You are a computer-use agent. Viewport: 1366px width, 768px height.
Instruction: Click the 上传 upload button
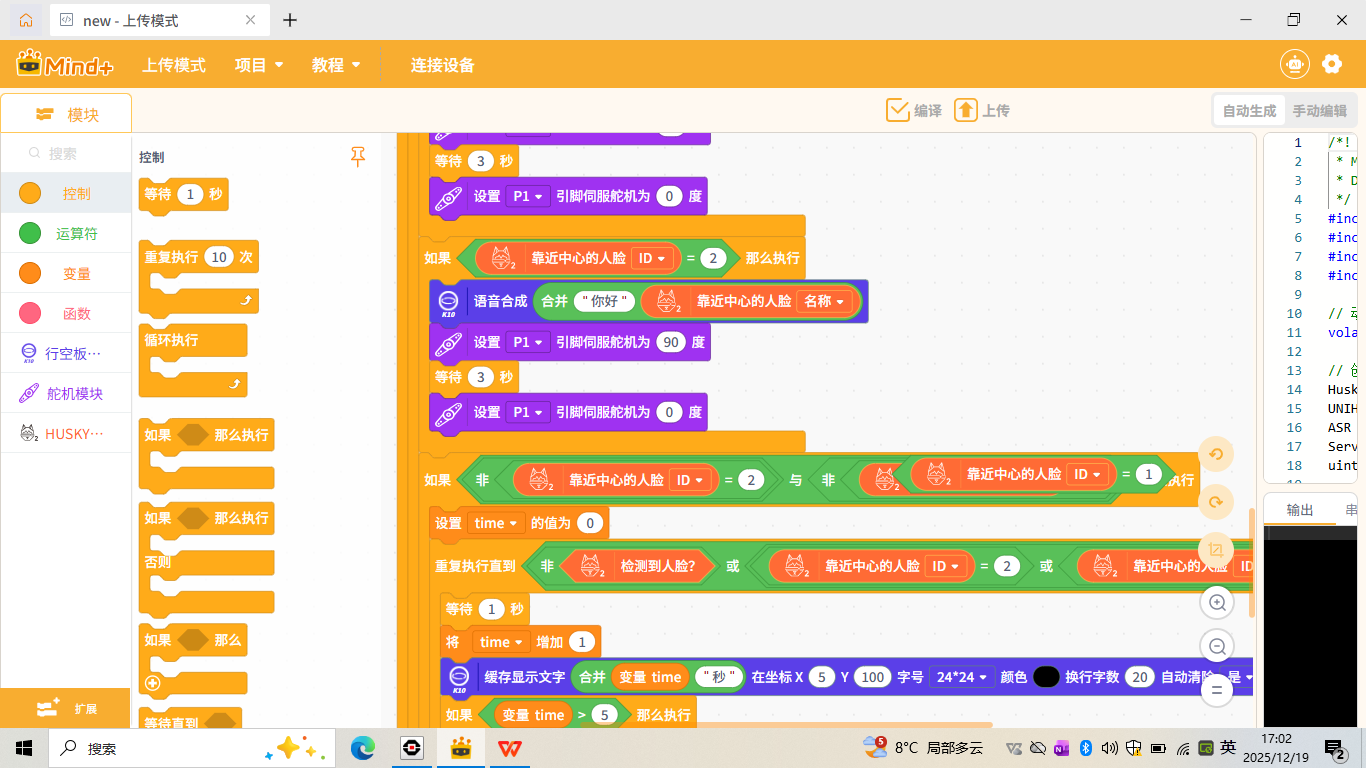click(983, 110)
